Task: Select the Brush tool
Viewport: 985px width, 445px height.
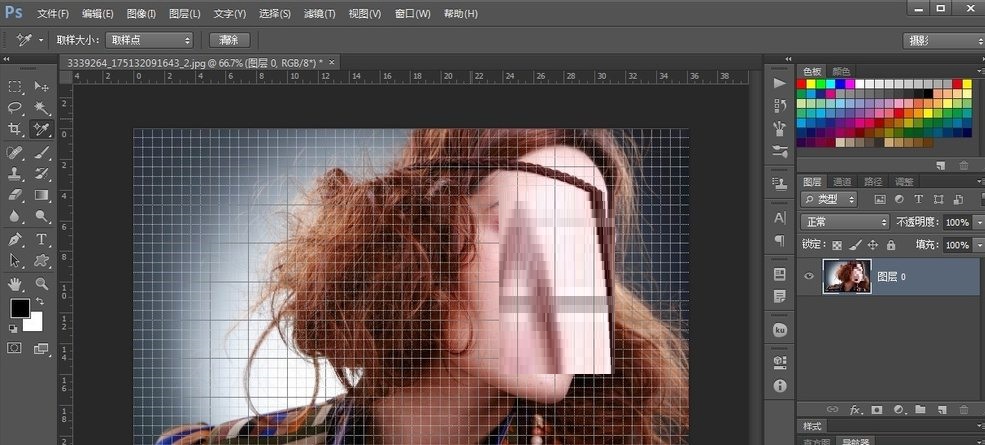Action: point(41,152)
